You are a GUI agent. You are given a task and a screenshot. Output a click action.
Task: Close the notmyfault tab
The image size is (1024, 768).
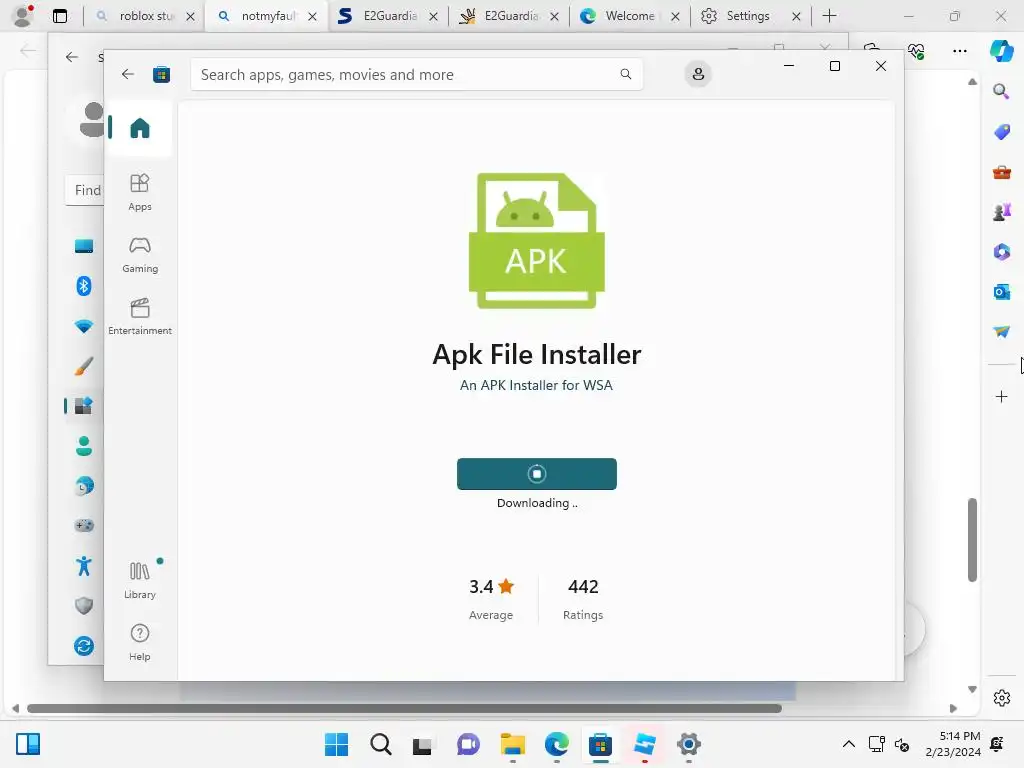[x=312, y=16]
